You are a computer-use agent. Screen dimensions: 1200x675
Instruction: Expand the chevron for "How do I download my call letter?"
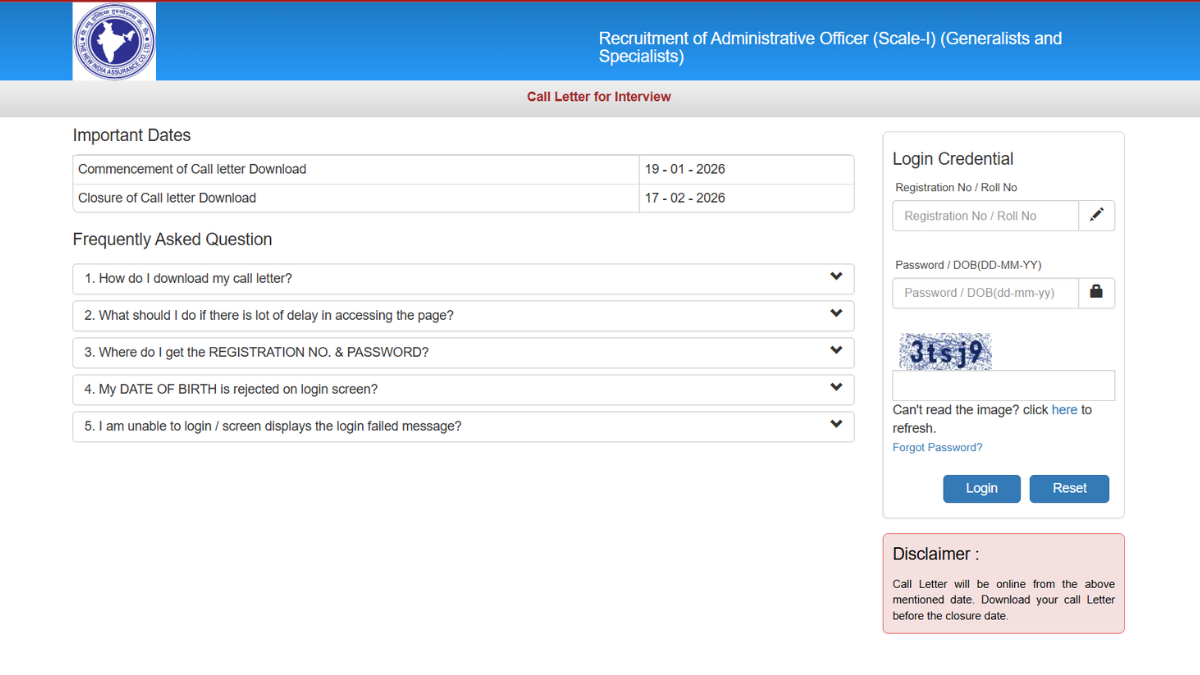tap(836, 277)
